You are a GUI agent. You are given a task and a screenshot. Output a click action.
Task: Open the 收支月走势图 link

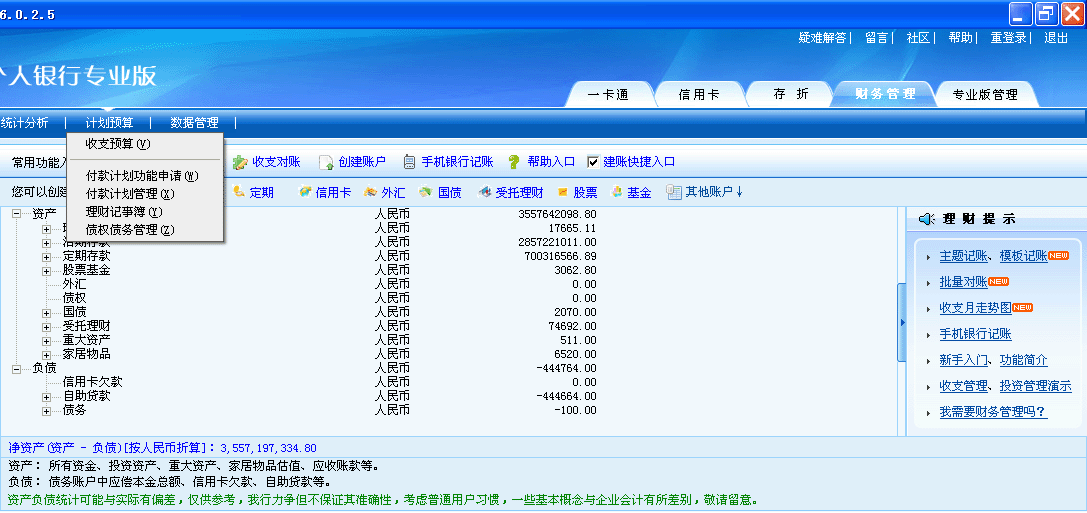tap(975, 308)
